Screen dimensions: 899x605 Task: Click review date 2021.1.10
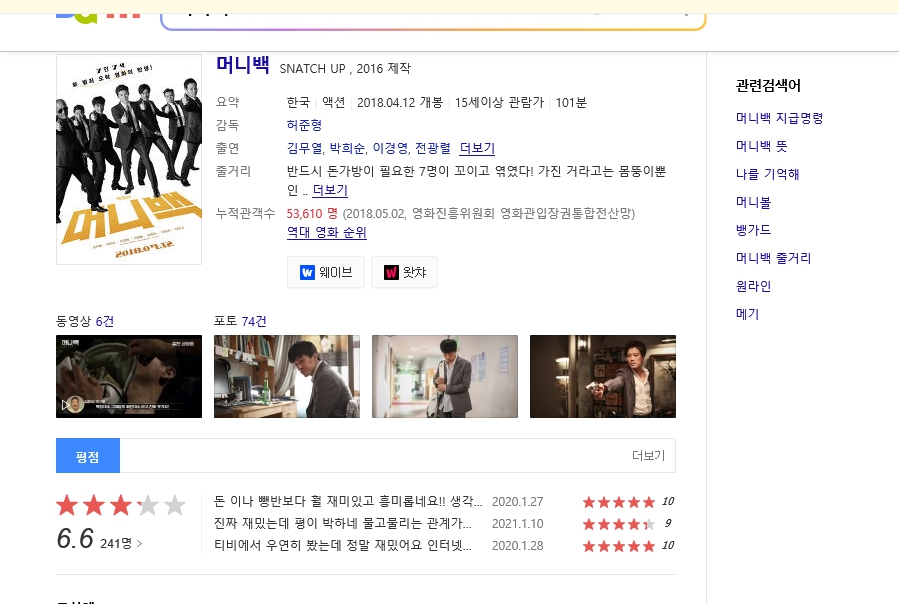click(518, 524)
